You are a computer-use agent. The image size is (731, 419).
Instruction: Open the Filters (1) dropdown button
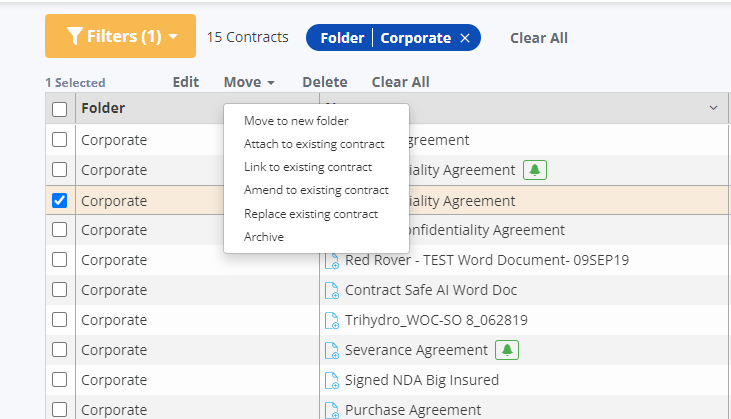click(x=120, y=36)
